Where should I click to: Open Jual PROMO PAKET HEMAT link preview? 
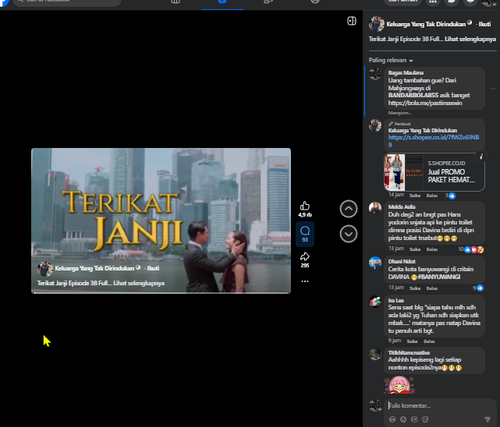click(434, 172)
